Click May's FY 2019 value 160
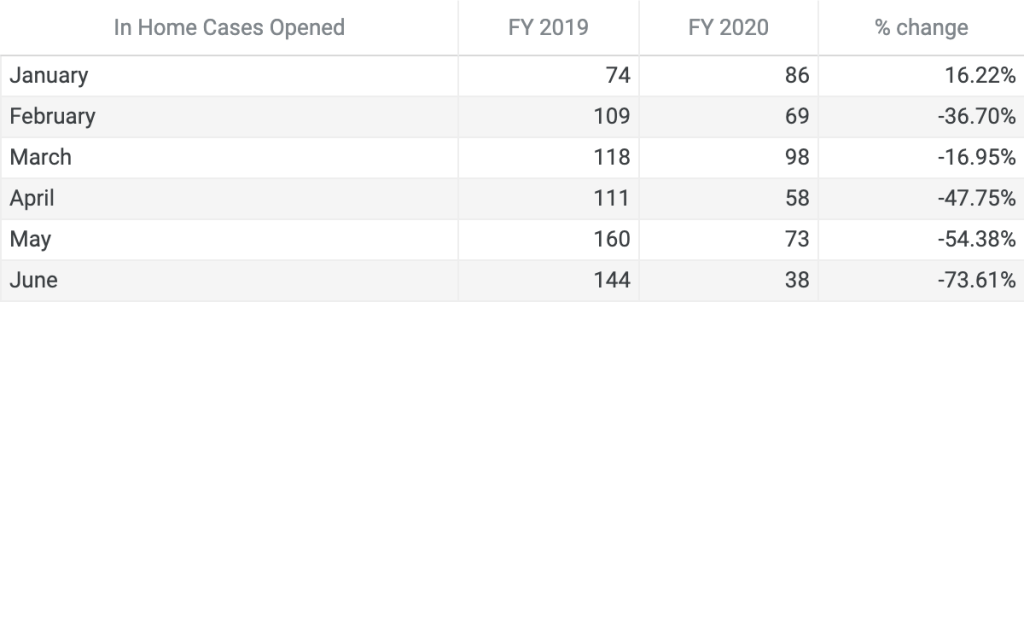This screenshot has width=1024, height=633. pos(612,240)
